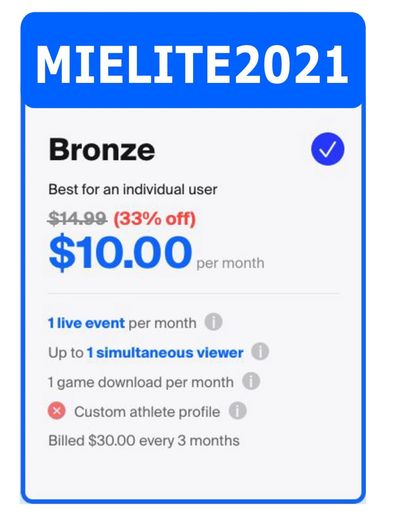Click info icon for game download per month
400x518 pixels.
[x=251, y=381]
